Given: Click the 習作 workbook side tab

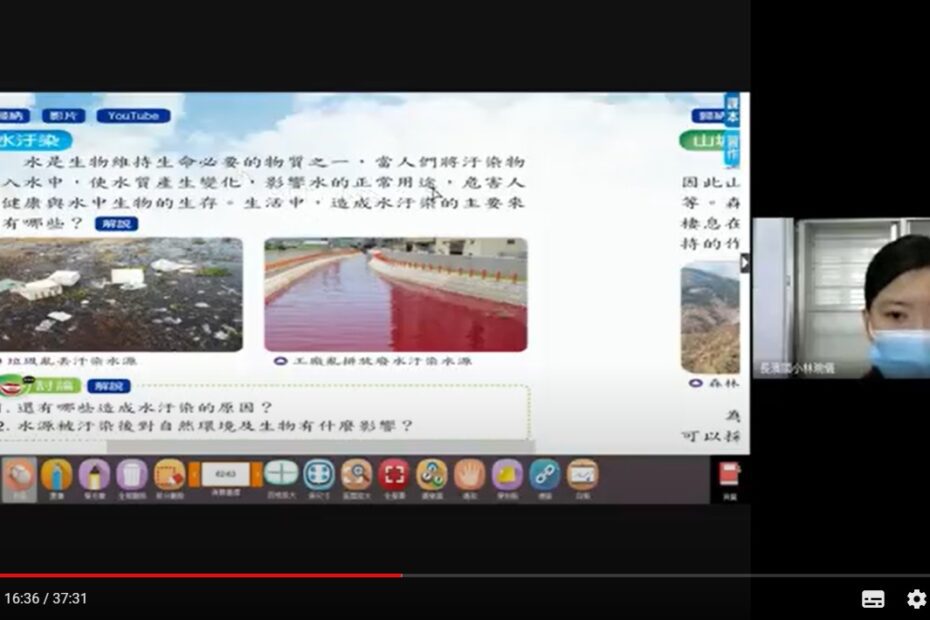Looking at the screenshot, I should point(732,148).
